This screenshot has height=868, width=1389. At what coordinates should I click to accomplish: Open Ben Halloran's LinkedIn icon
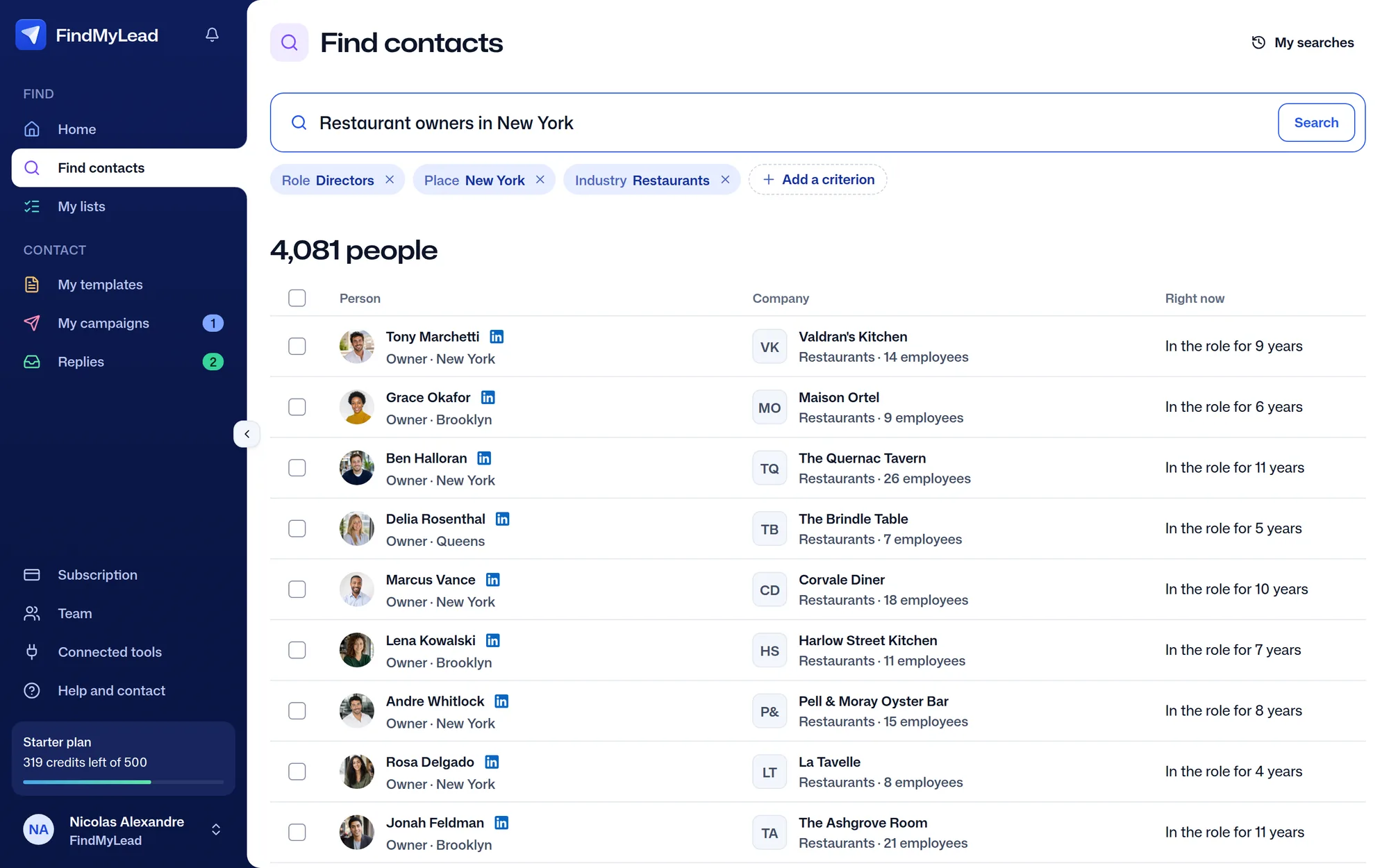[x=484, y=458]
